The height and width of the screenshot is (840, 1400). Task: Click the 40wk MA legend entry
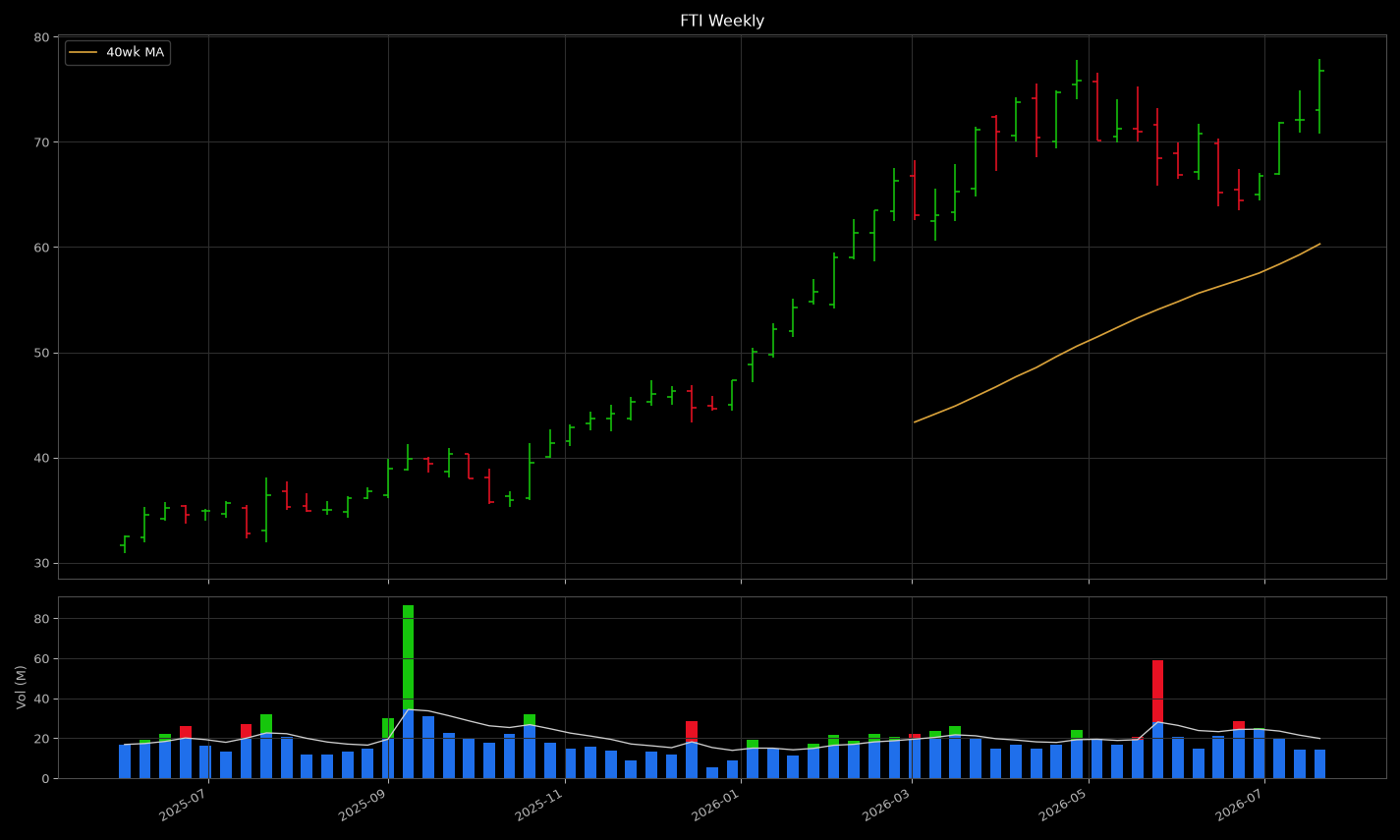tap(118, 52)
